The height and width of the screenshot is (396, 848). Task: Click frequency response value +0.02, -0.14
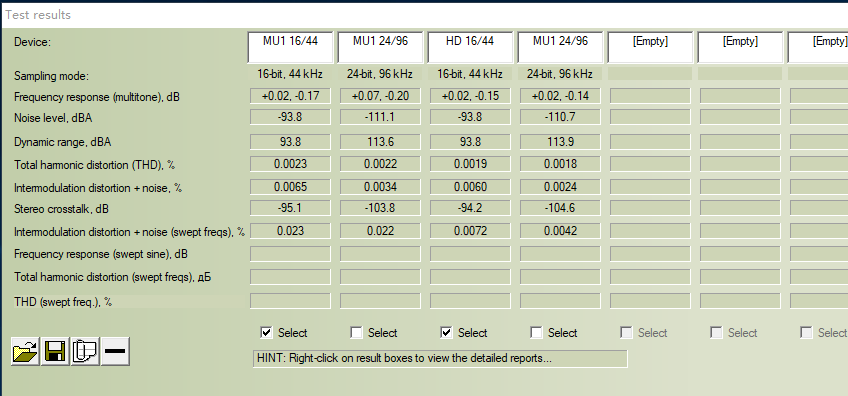560,96
